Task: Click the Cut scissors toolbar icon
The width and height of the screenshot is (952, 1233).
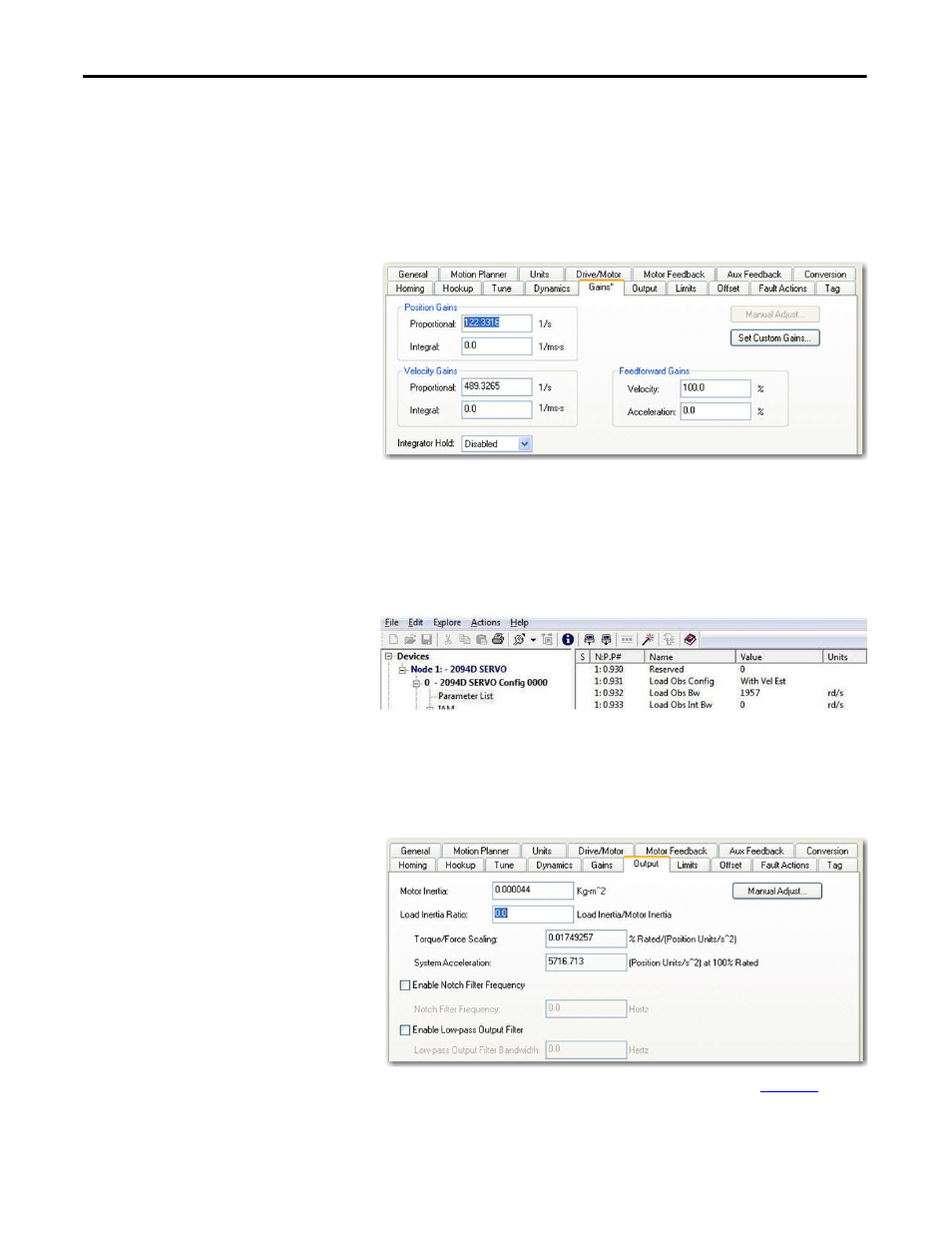Action: coord(449,639)
